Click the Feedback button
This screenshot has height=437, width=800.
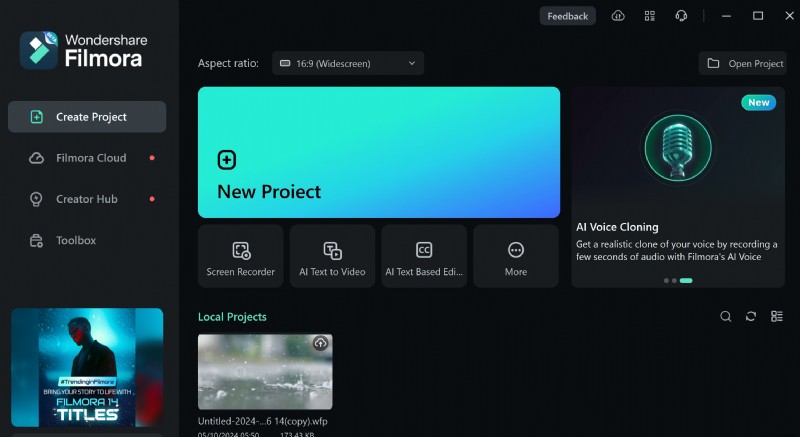click(567, 16)
